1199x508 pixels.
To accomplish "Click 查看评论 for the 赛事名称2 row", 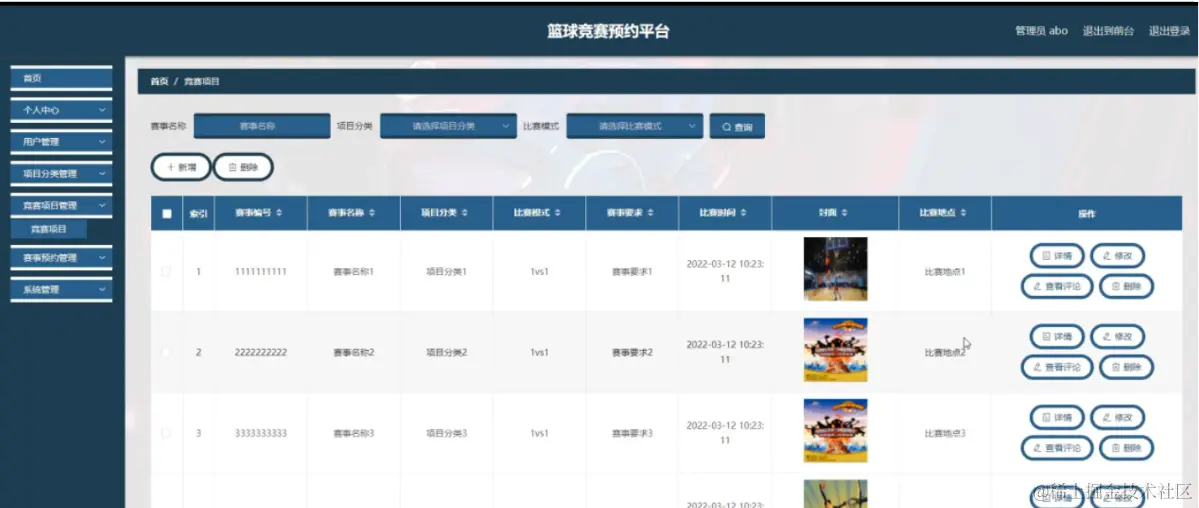I will [x=1057, y=367].
